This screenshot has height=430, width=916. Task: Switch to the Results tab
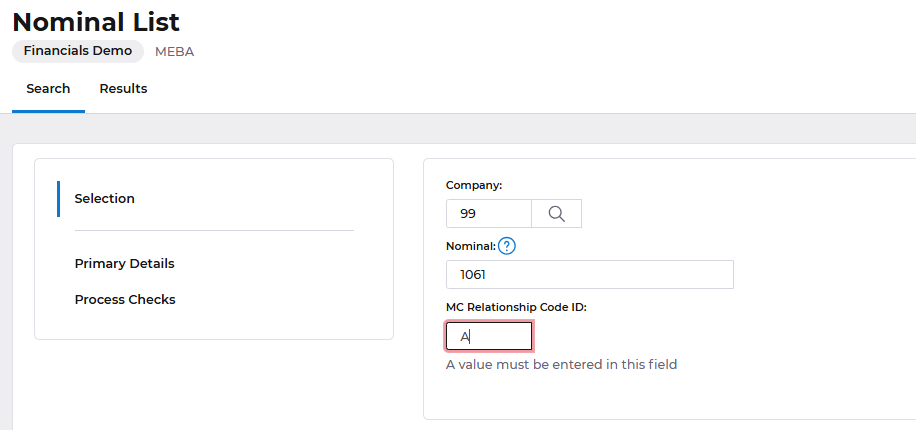pyautogui.click(x=123, y=89)
